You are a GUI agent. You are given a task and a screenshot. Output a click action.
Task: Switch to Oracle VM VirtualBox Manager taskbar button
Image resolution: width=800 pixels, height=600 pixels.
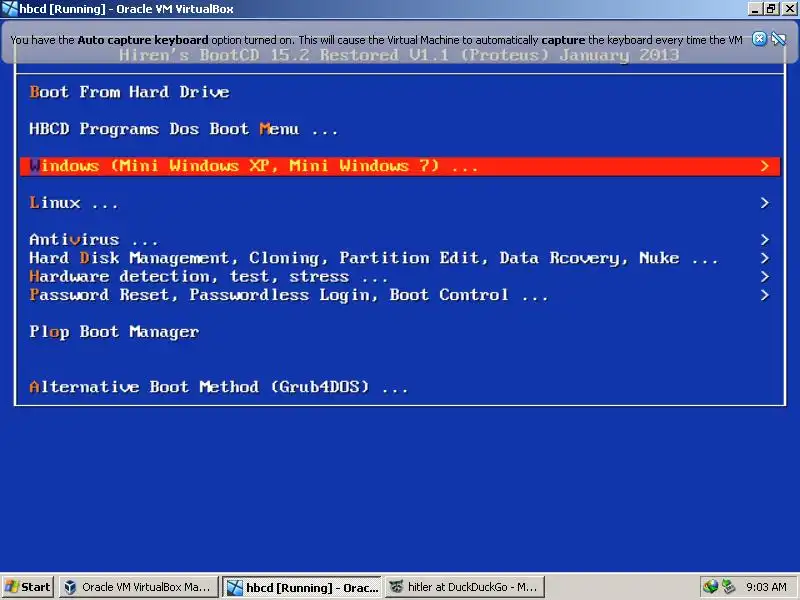point(139,587)
